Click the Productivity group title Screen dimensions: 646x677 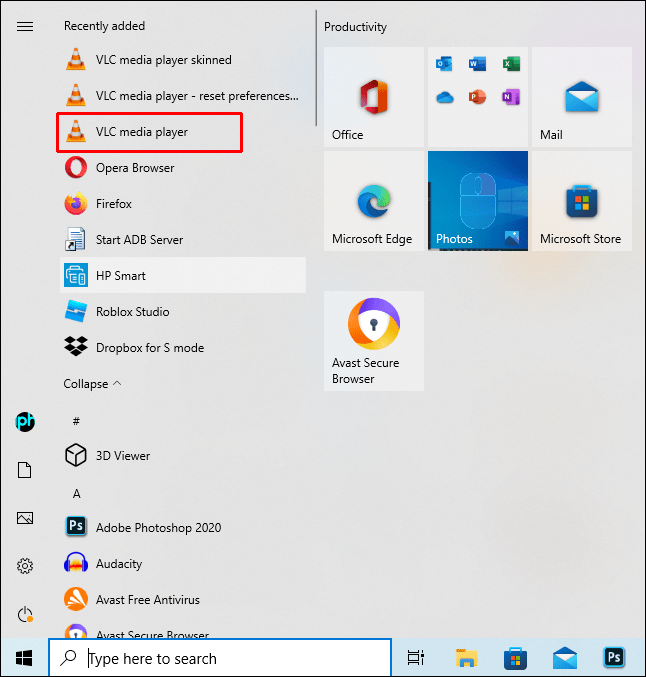point(355,27)
